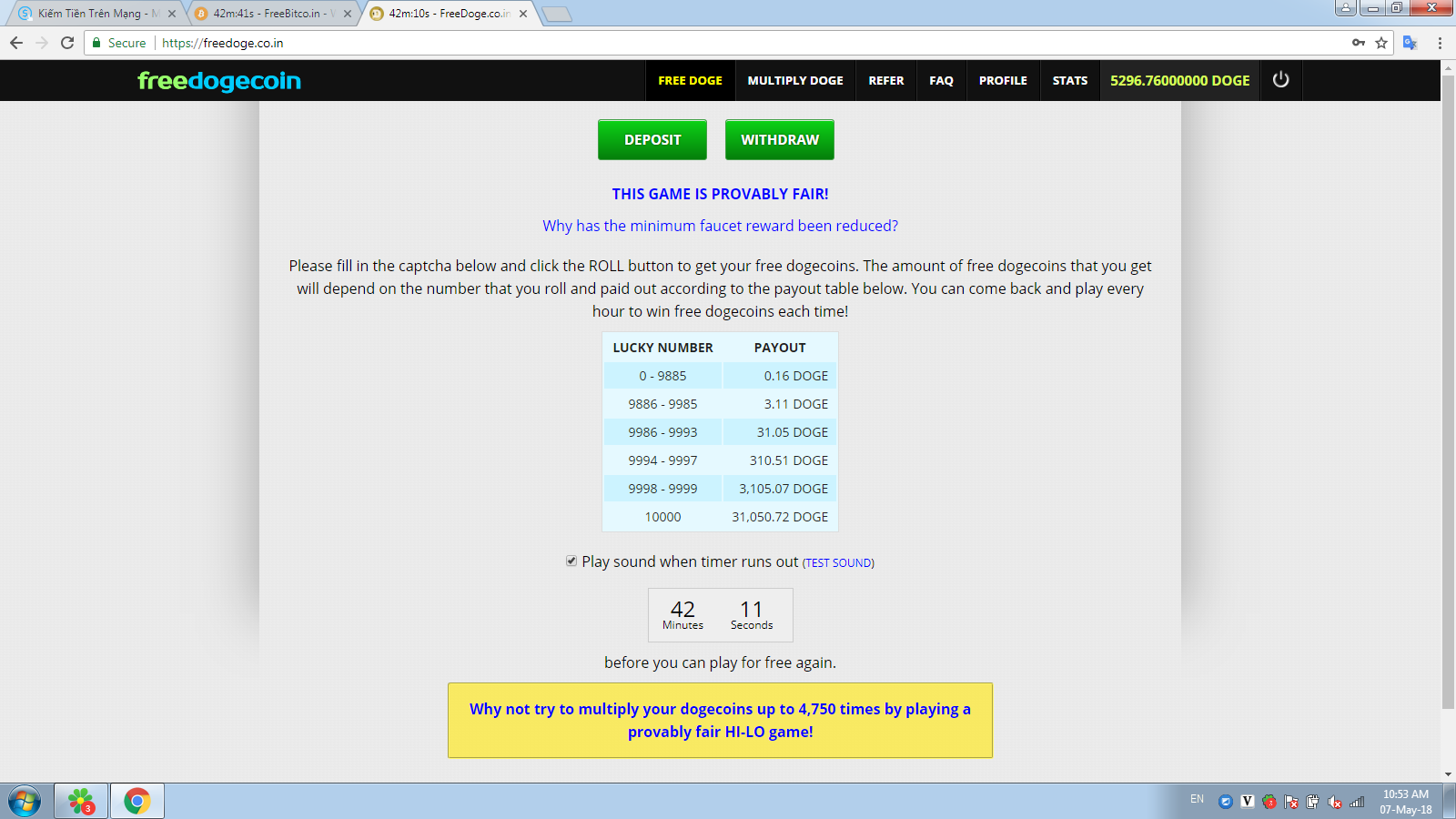Click the 5296.76000000 DOGE balance
Screen dimensions: 1456x819
click(1179, 80)
